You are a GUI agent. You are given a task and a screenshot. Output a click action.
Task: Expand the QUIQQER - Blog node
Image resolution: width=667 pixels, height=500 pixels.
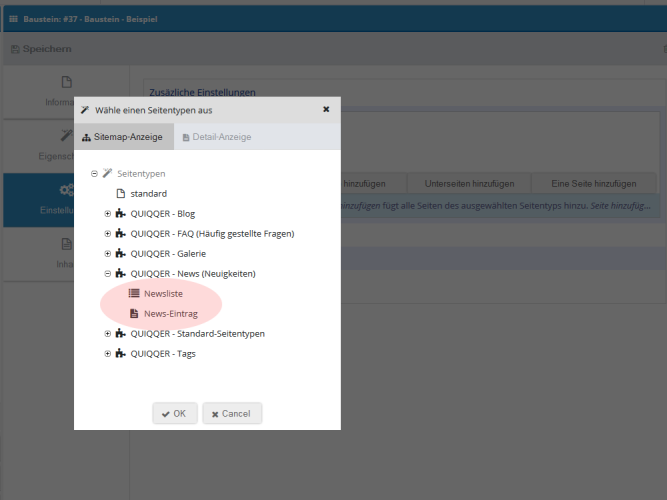[x=108, y=214]
